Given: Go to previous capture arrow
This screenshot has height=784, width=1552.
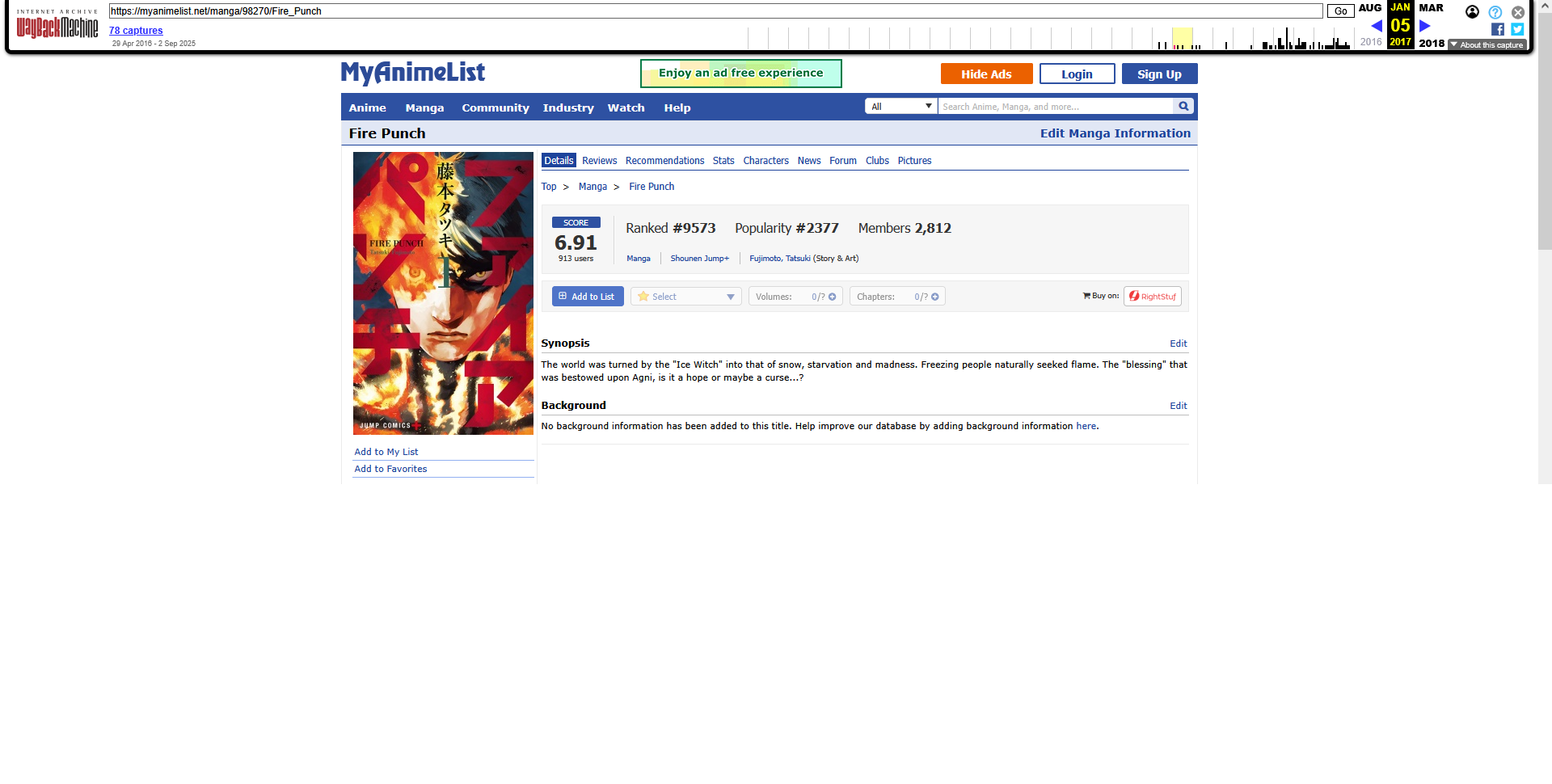Looking at the screenshot, I should (1376, 26).
